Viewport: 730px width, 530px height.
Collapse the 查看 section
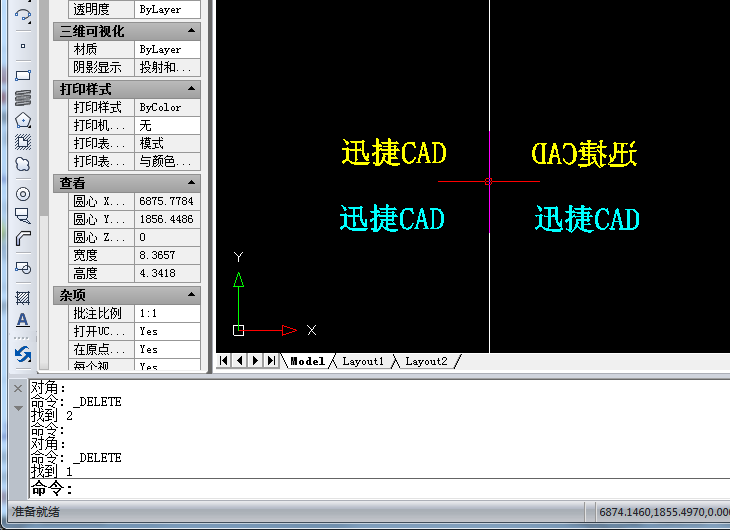[x=191, y=183]
